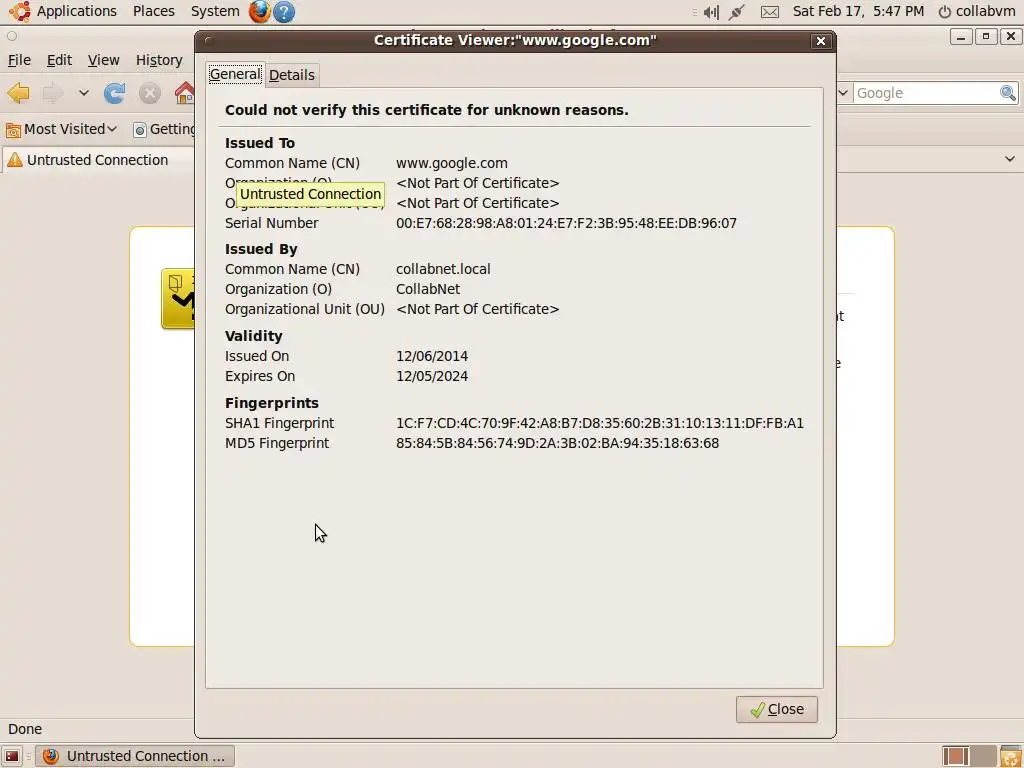Viewport: 1024px width, 768px height.
Task: Open the Edit menu in Firefox
Action: [59, 60]
